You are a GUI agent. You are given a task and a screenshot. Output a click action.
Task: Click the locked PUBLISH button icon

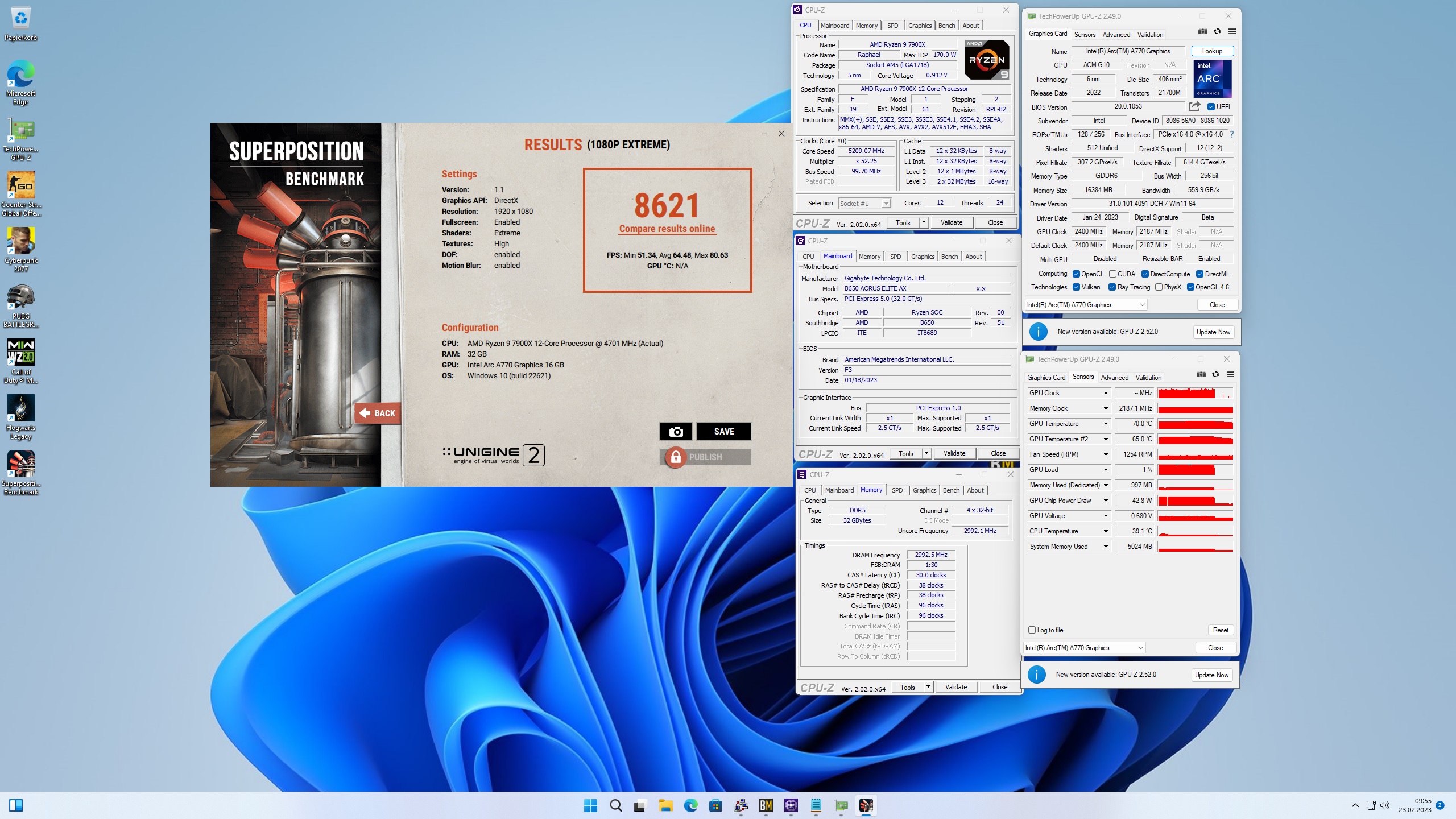tap(675, 457)
